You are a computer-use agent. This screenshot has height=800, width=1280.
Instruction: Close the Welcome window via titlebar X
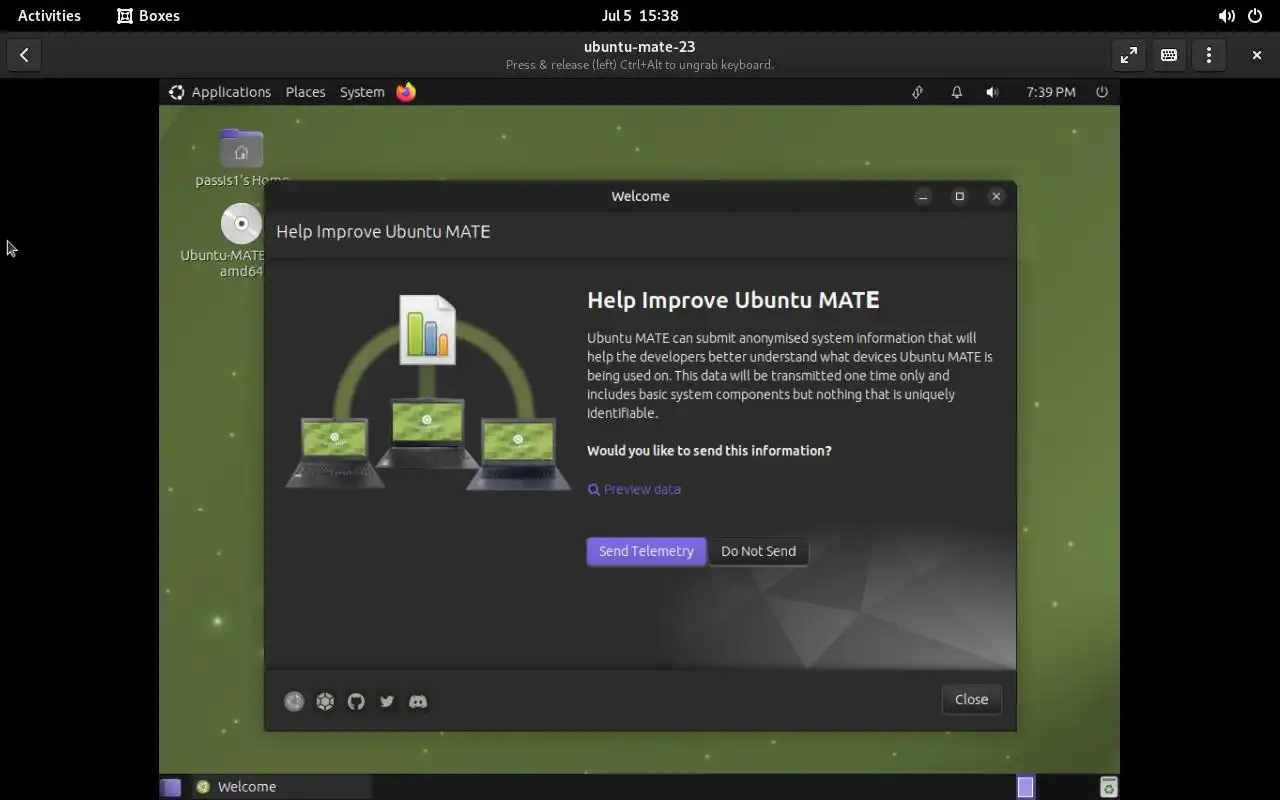pos(996,197)
